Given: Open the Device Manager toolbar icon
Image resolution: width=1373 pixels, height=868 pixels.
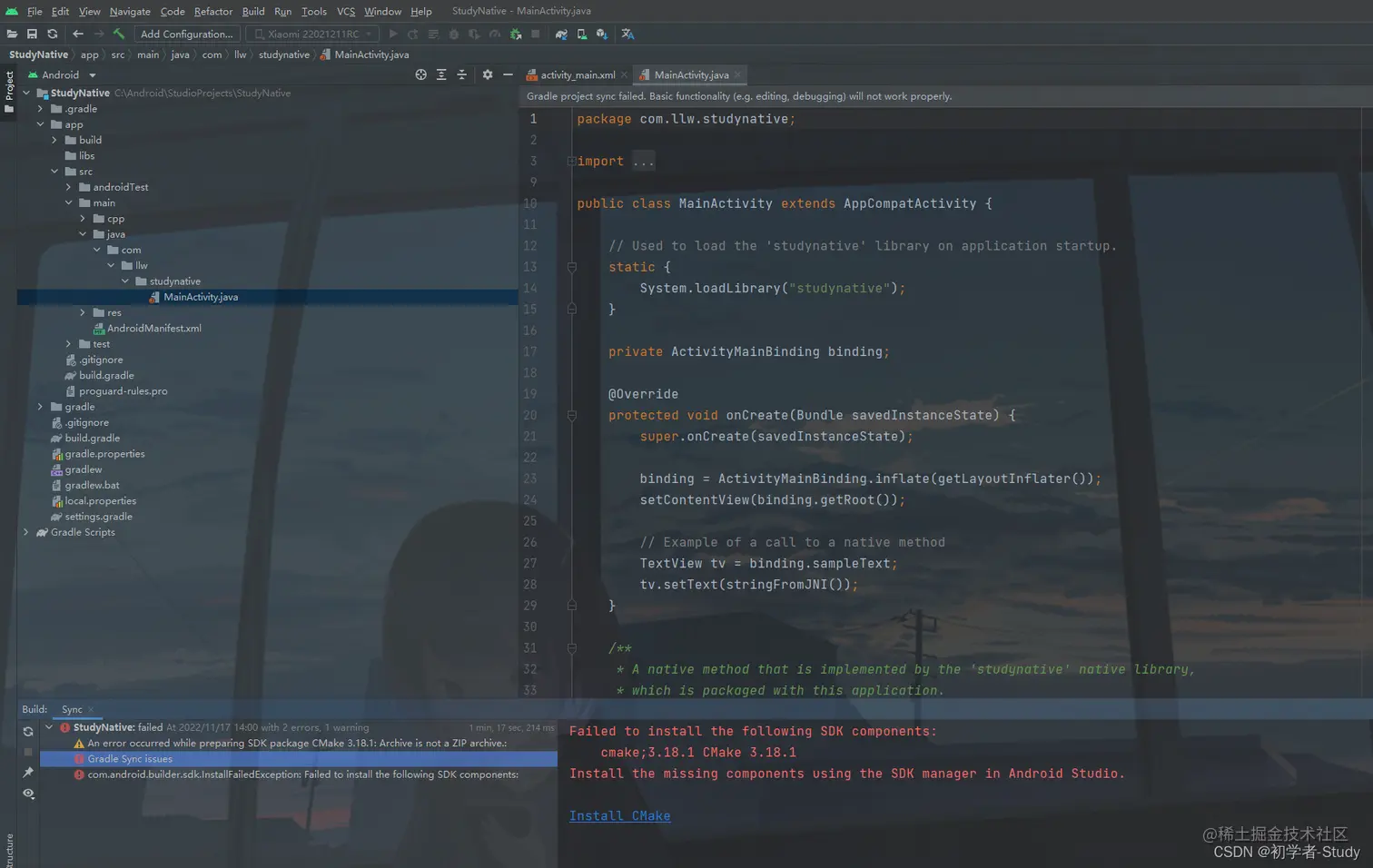Looking at the screenshot, I should (x=582, y=35).
